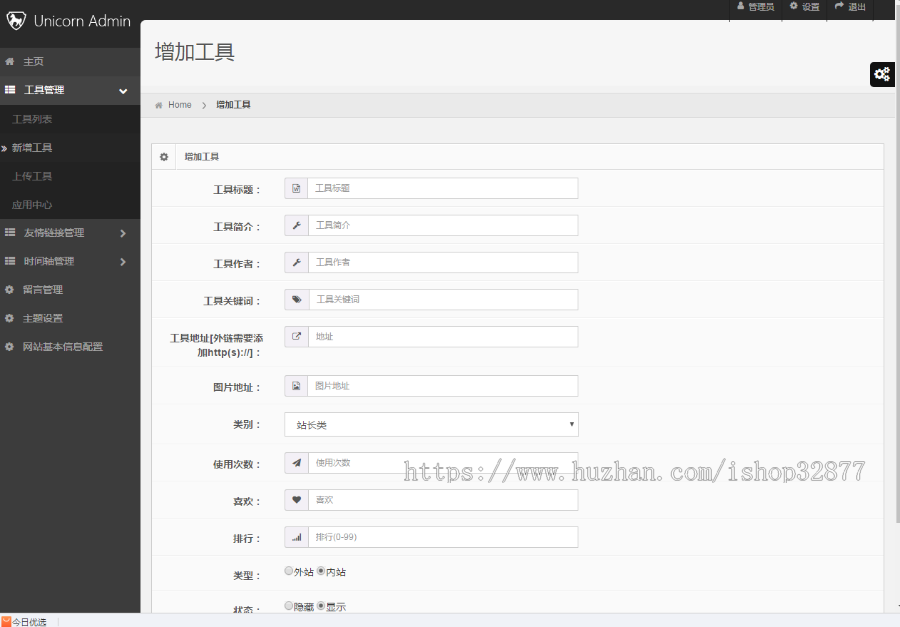
Task: Select the 隐藏 status radio button
Action: click(289, 606)
